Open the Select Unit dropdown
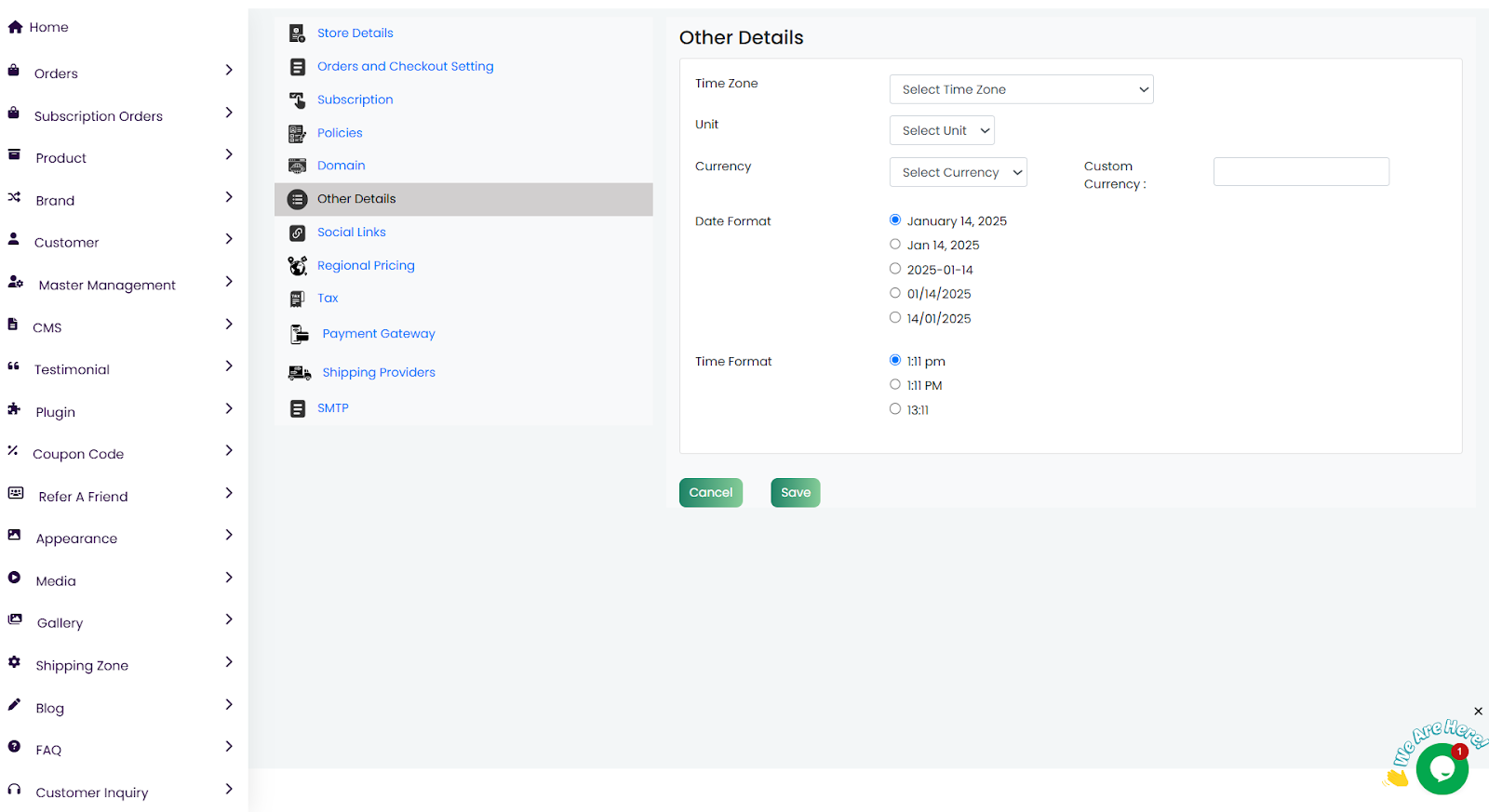 click(x=941, y=130)
